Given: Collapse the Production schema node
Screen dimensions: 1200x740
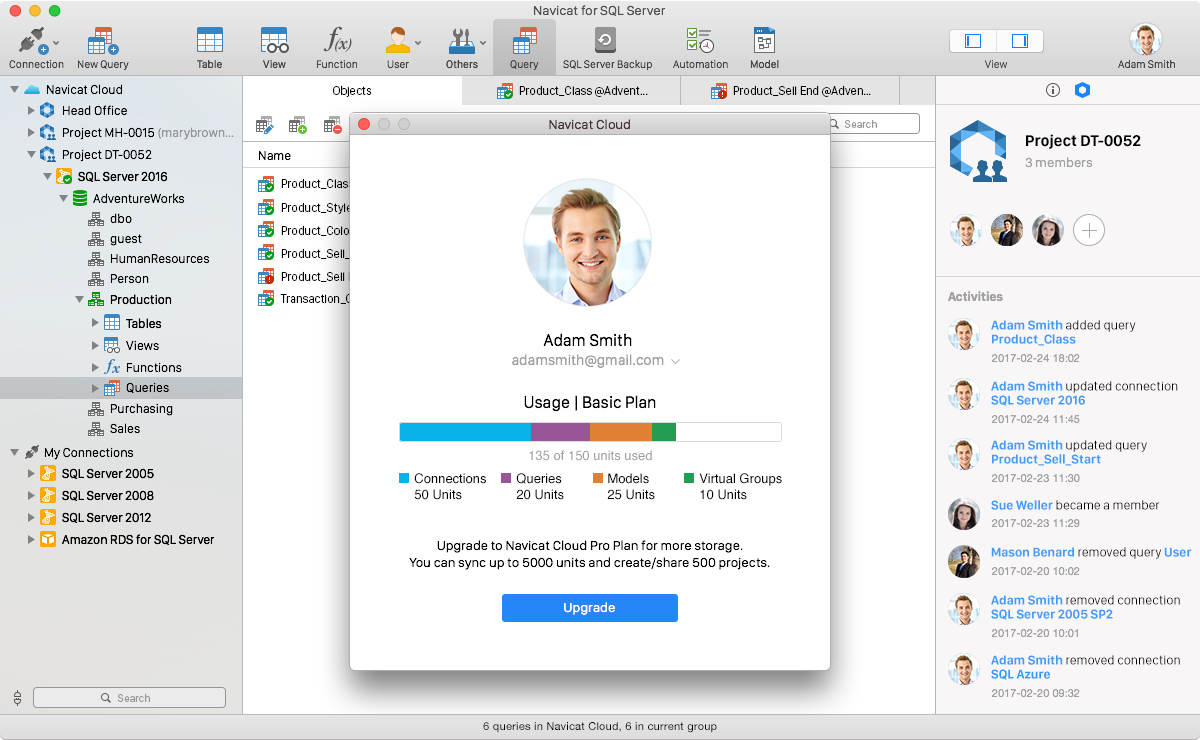Looking at the screenshot, I should pos(79,299).
